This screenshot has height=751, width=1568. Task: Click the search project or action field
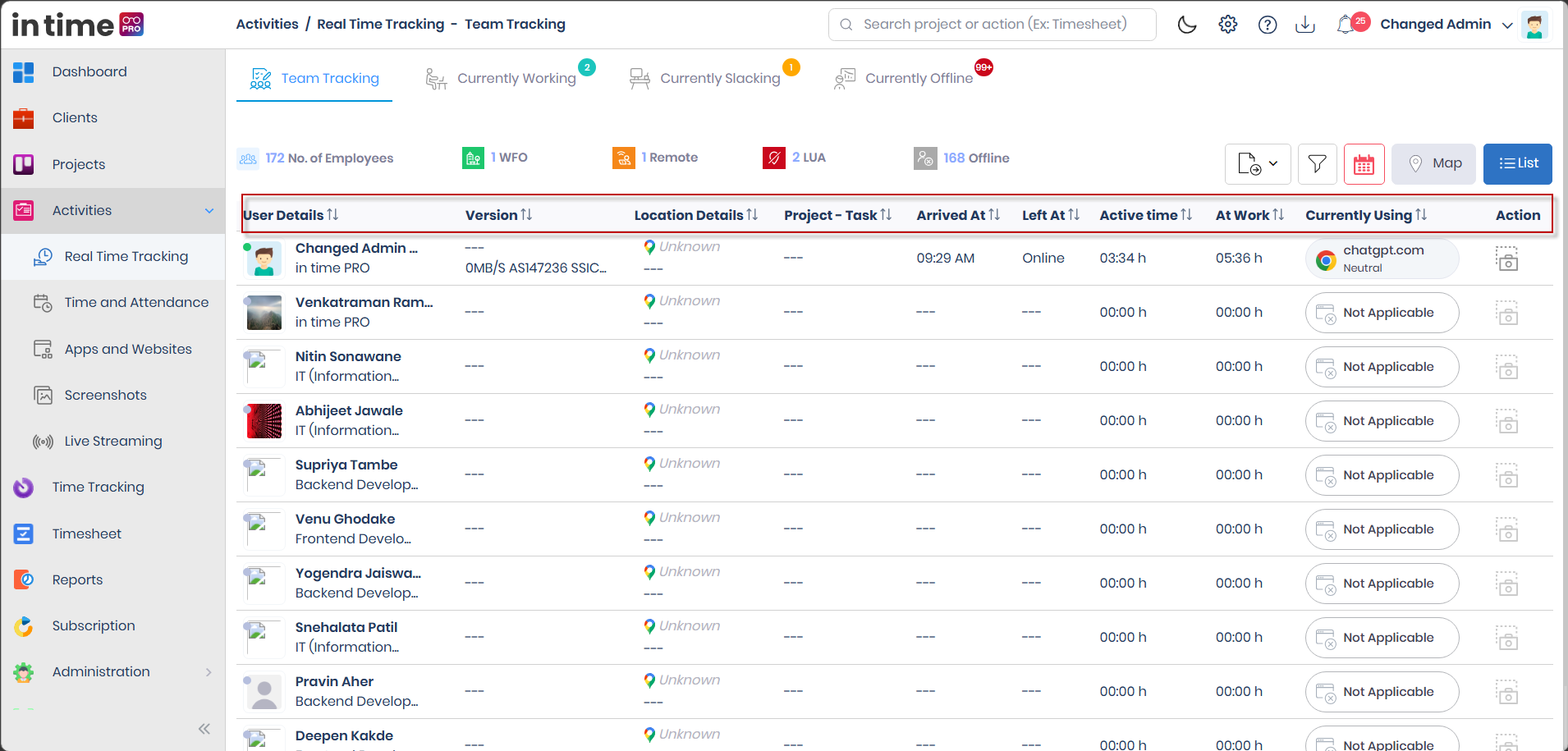click(x=993, y=25)
